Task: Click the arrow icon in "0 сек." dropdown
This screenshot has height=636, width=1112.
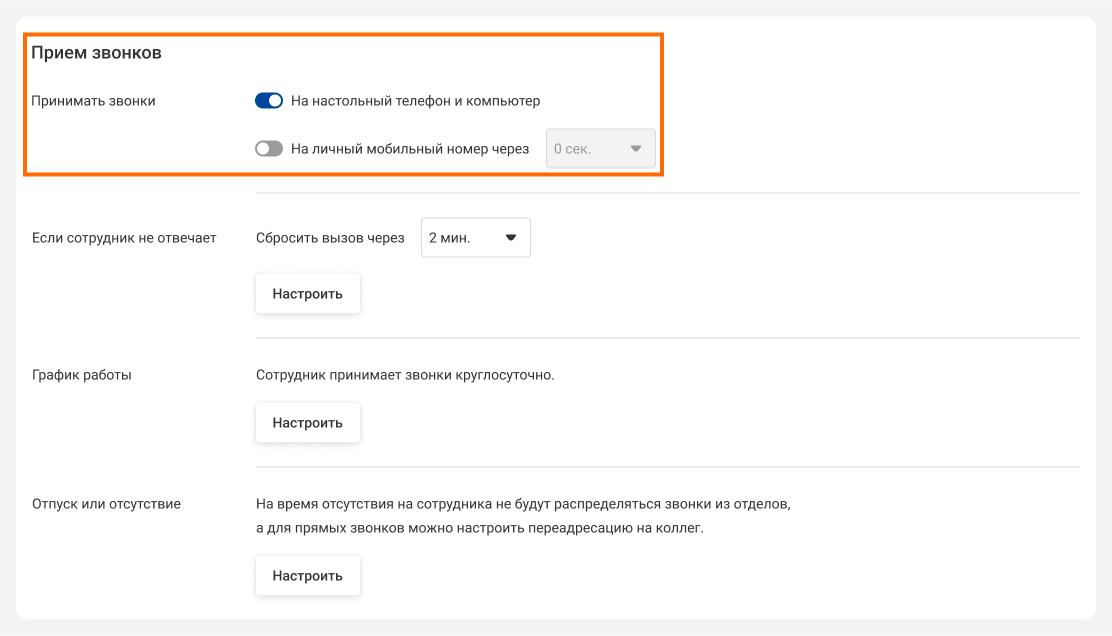Action: pos(635,149)
